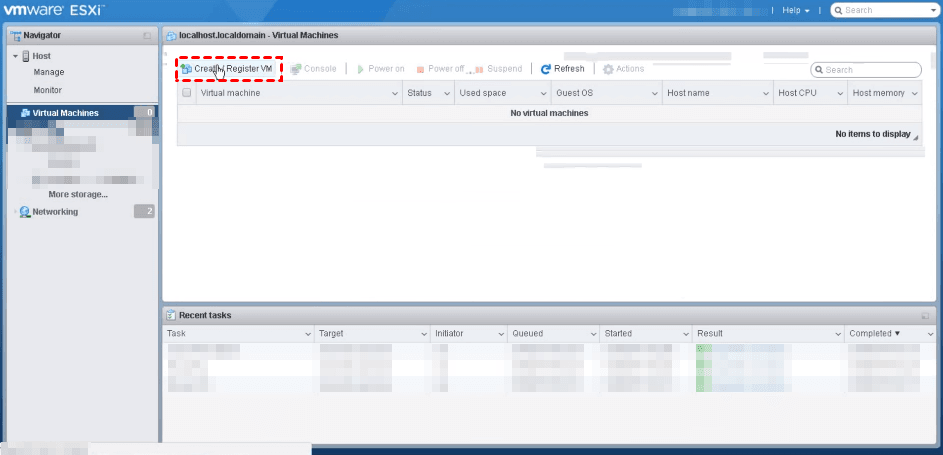
Task: Click the Suspend toolbar button
Action: pos(499,69)
